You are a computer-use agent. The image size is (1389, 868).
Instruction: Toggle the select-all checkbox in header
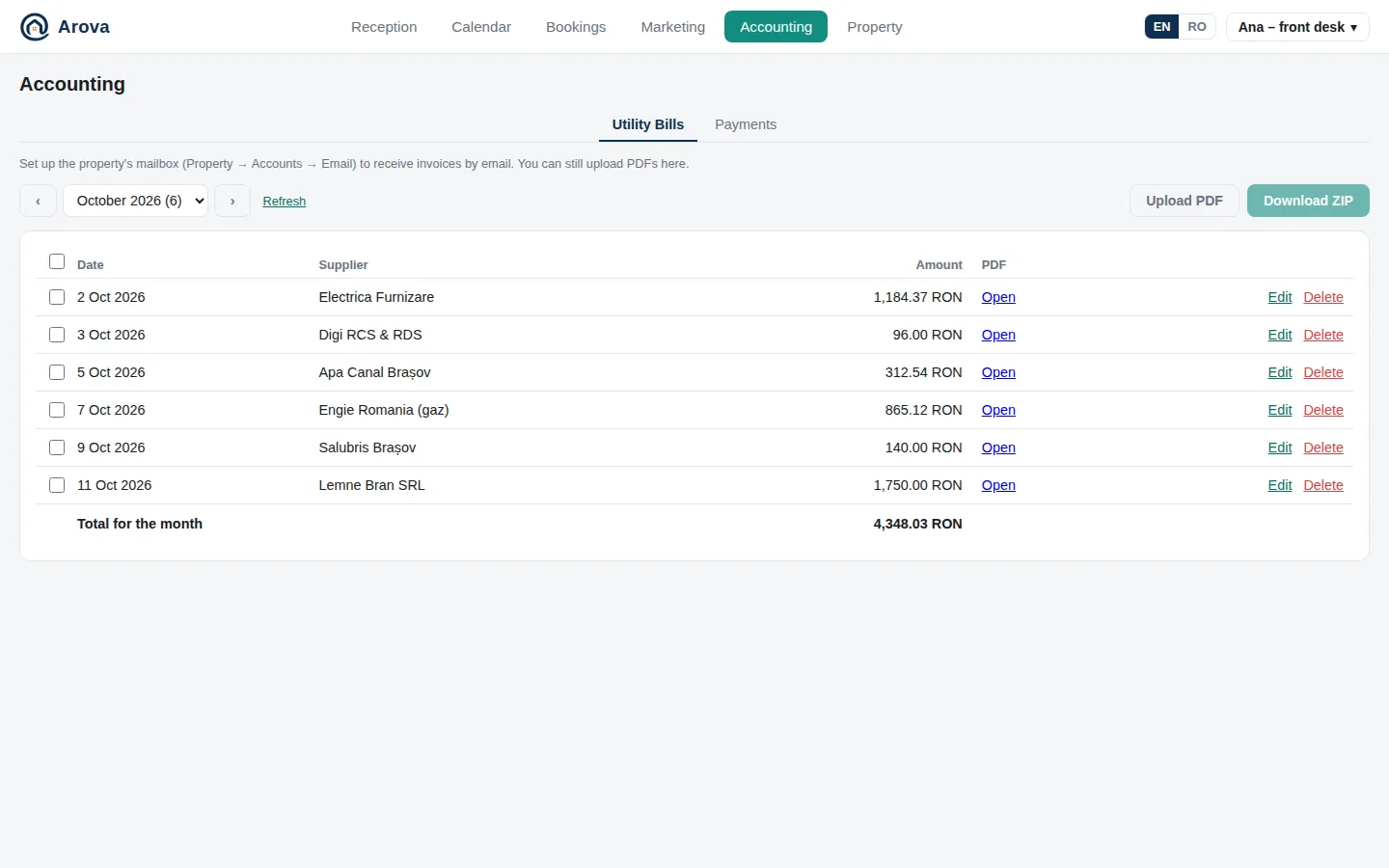[57, 261]
